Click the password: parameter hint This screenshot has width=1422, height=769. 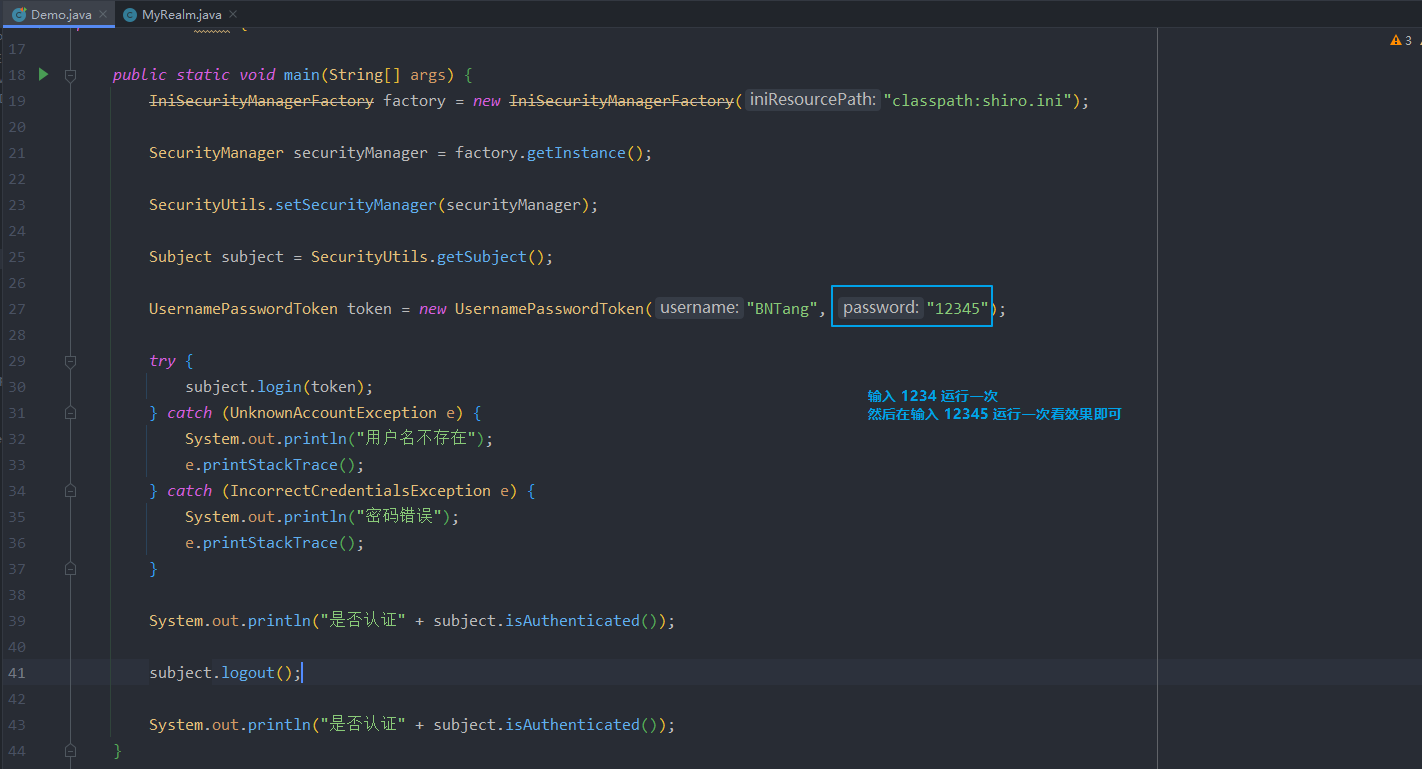pos(880,308)
